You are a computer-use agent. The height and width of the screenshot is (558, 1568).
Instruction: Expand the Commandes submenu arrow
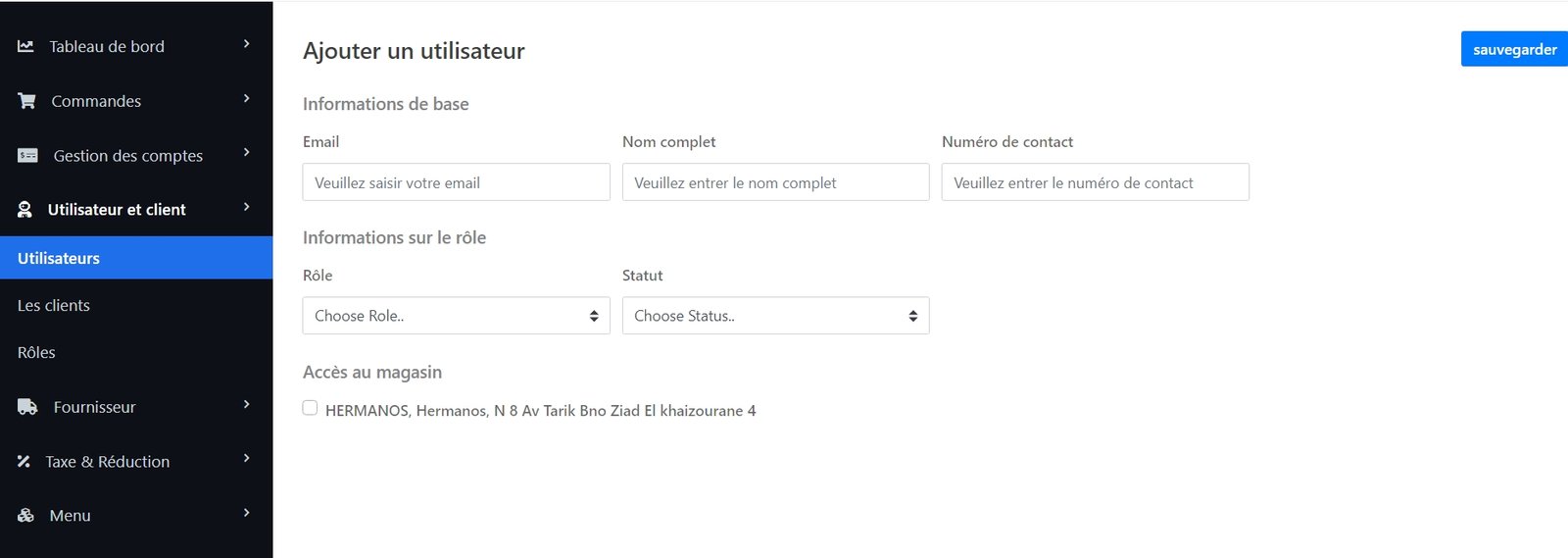pyautogui.click(x=246, y=99)
